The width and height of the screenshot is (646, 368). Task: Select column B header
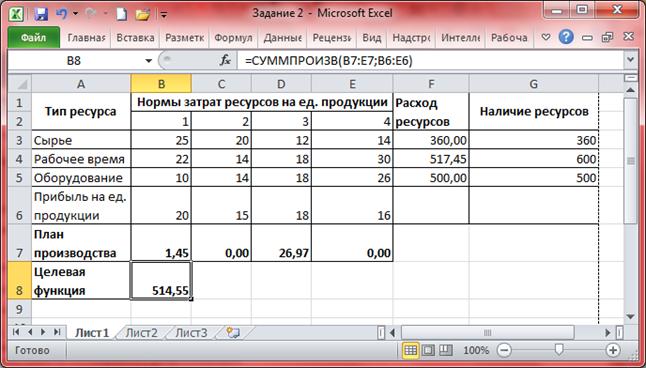click(161, 84)
